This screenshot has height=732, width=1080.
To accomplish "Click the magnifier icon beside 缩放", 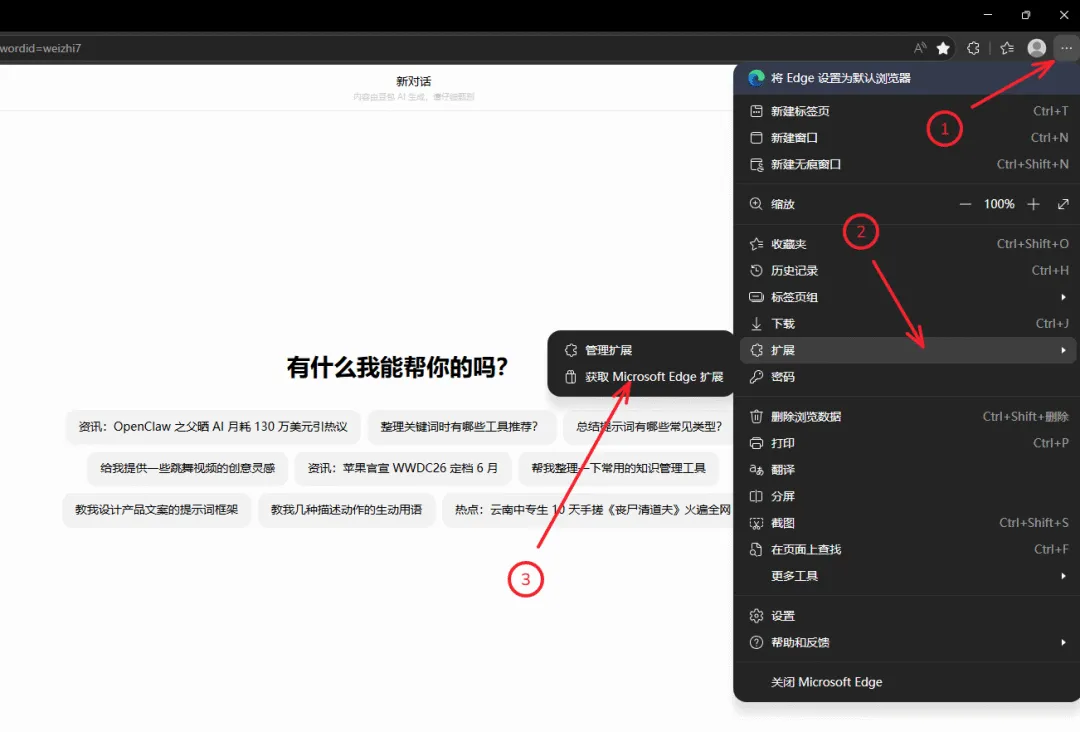I will 756,205.
